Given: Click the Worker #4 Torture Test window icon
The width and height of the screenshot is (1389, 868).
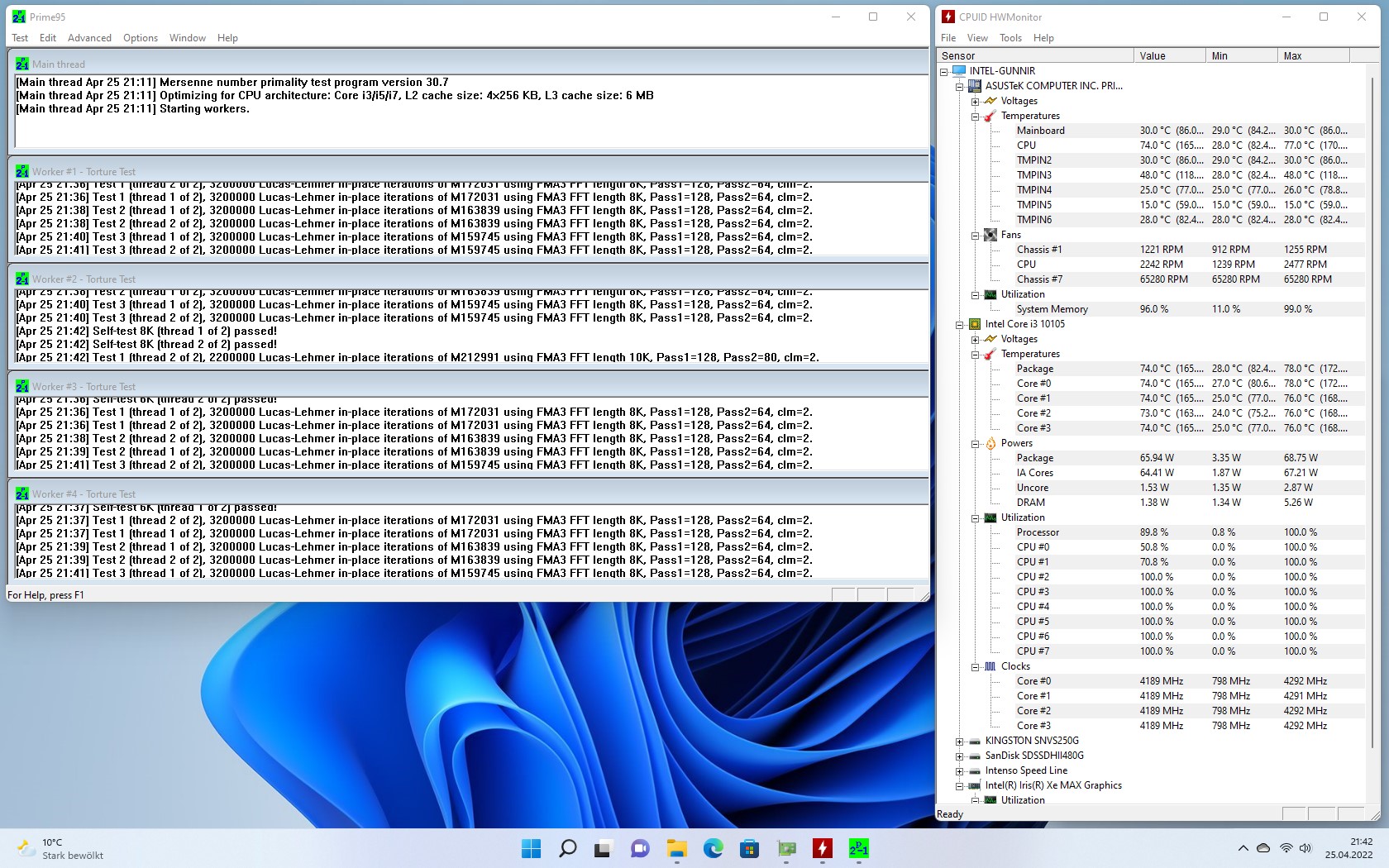Looking at the screenshot, I should point(22,494).
